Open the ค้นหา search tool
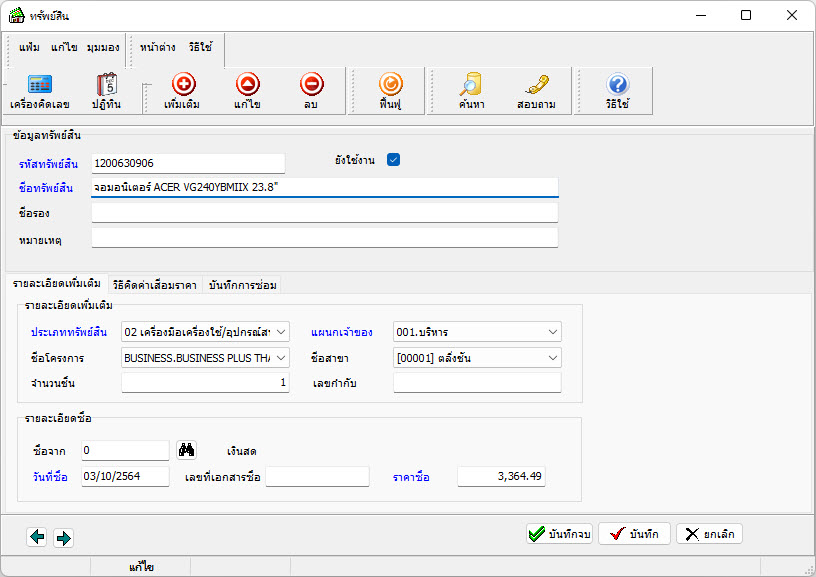 (x=471, y=91)
